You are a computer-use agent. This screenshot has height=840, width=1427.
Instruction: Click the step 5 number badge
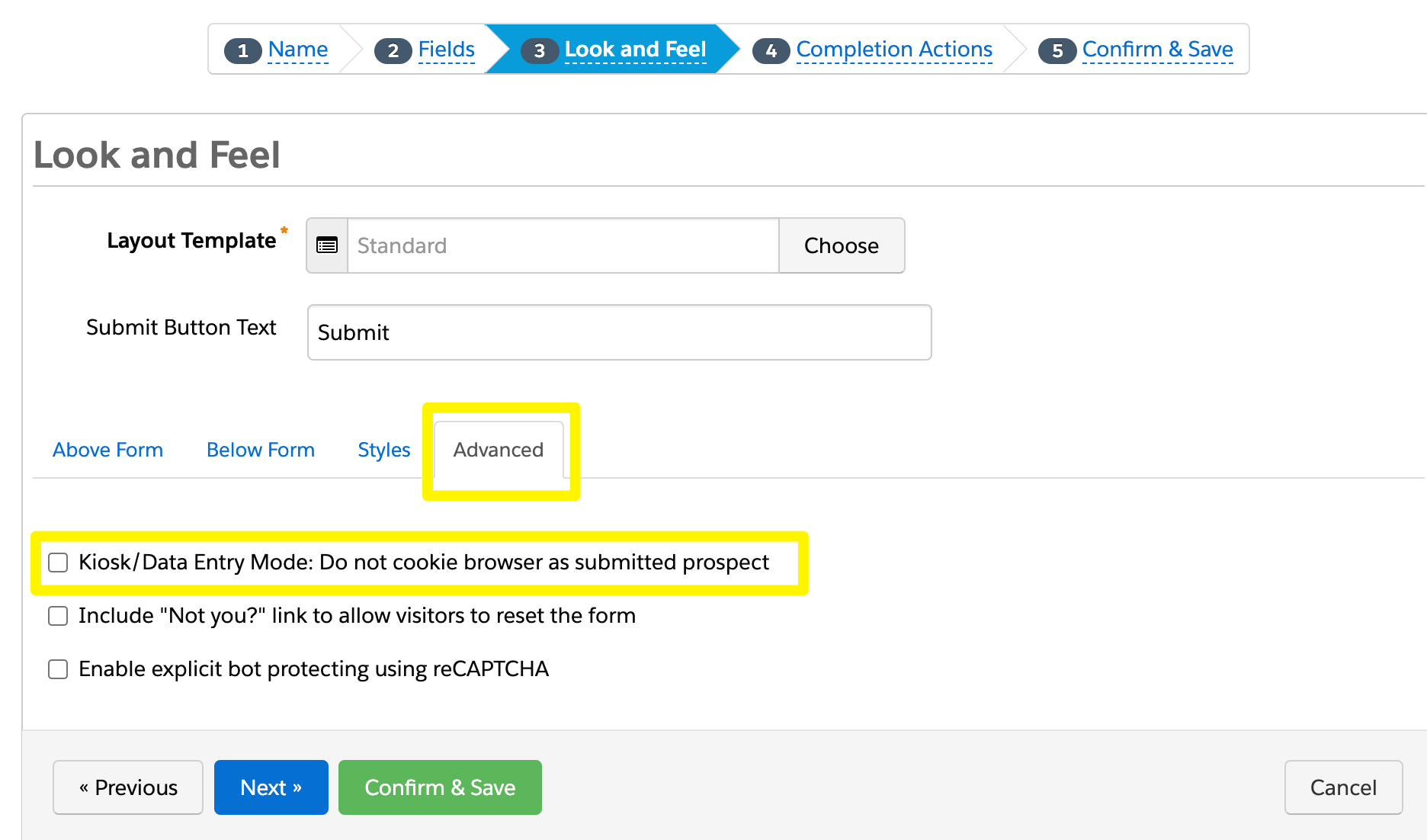point(1057,50)
